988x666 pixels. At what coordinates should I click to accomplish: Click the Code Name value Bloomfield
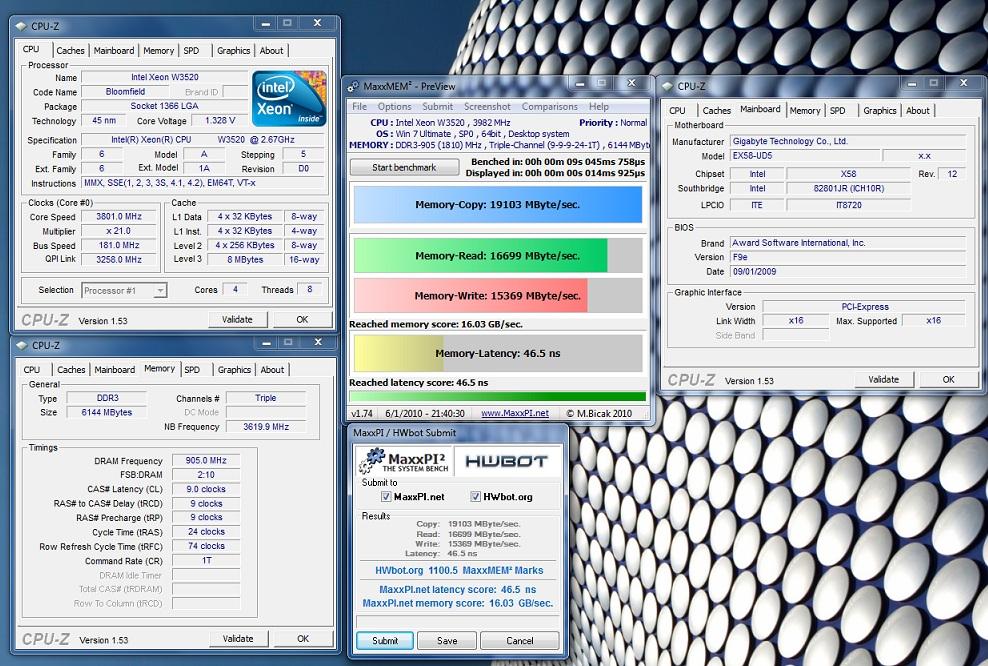point(125,92)
